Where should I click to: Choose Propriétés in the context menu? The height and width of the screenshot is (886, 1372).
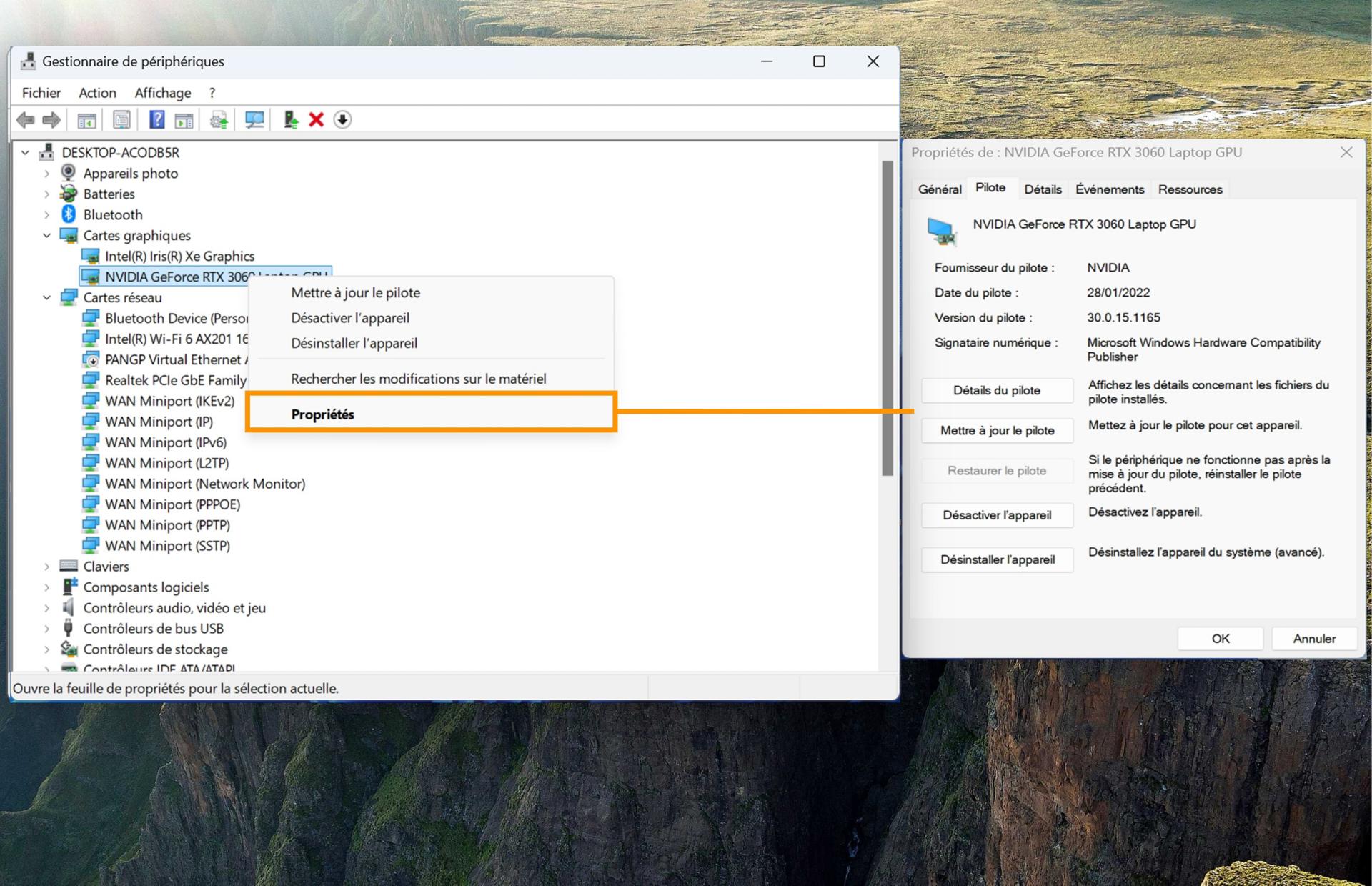322,414
